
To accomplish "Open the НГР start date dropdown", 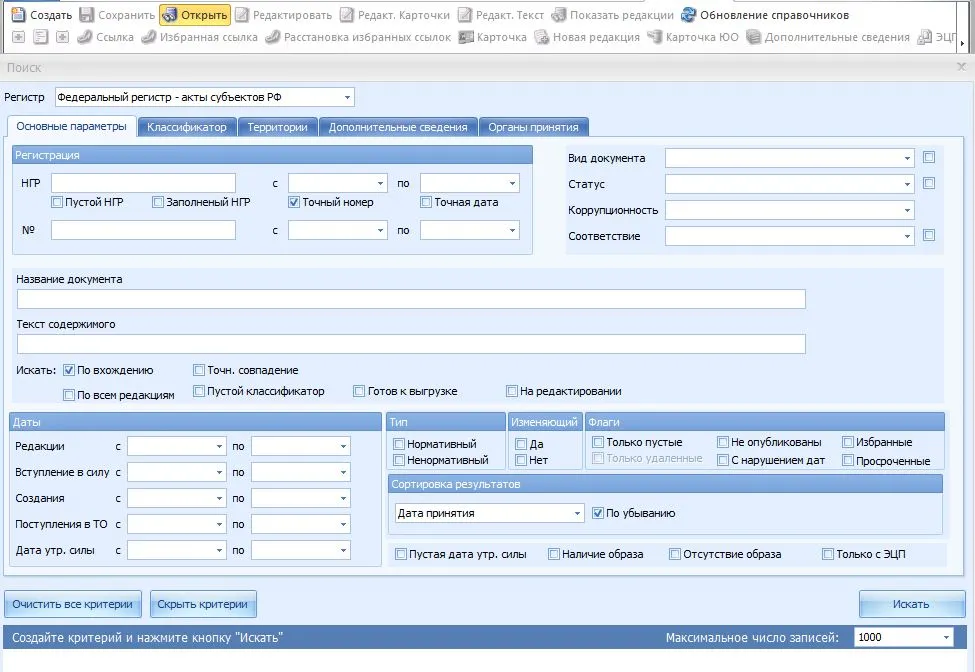I will (380, 183).
